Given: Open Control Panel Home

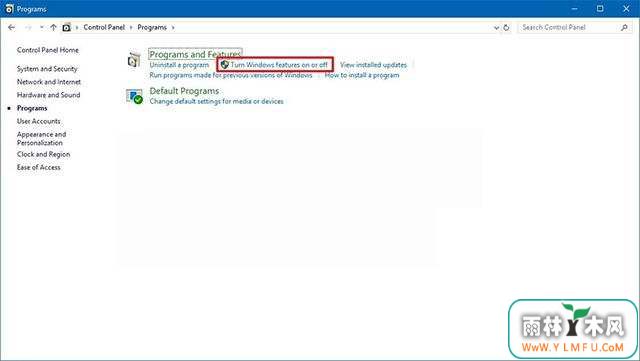Looking at the screenshot, I should tap(48, 50).
